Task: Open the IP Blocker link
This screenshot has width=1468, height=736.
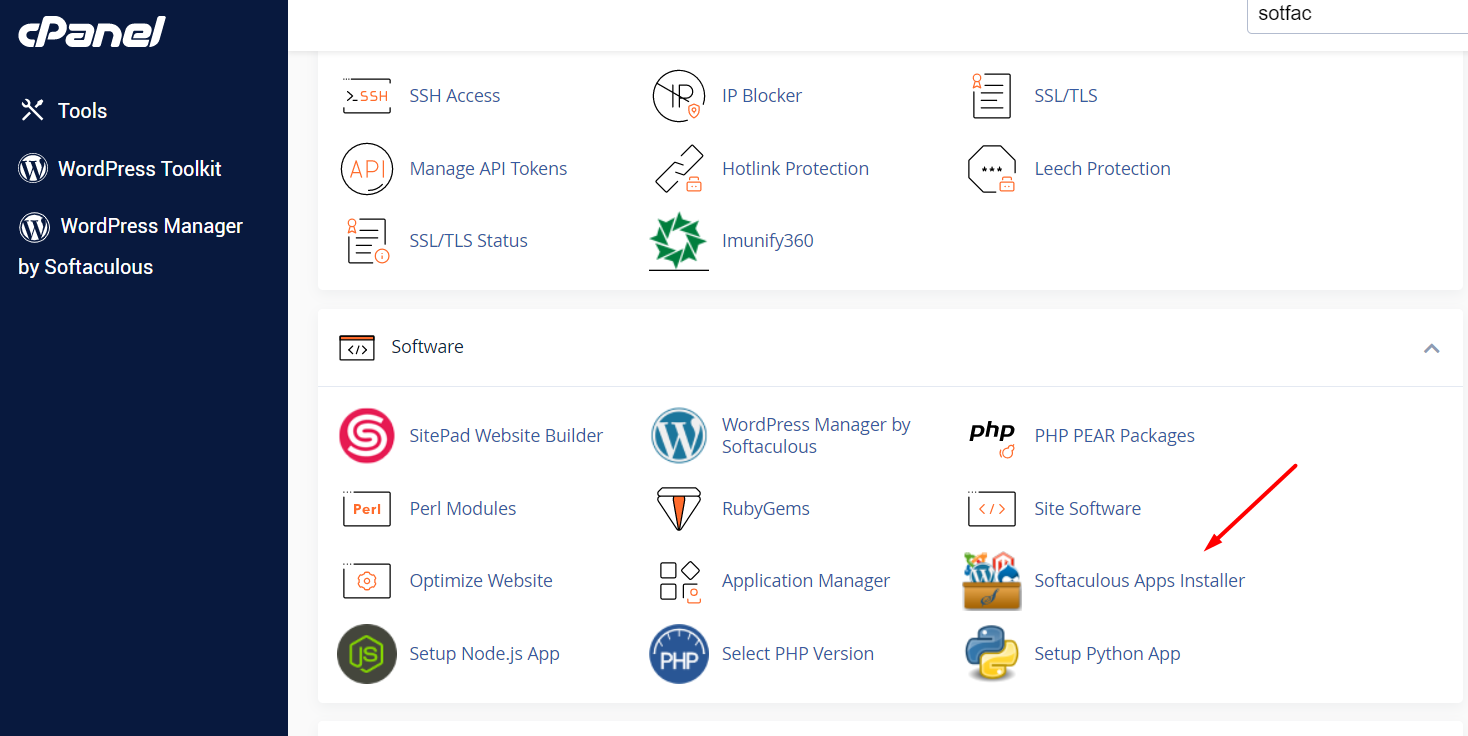Action: (762, 96)
